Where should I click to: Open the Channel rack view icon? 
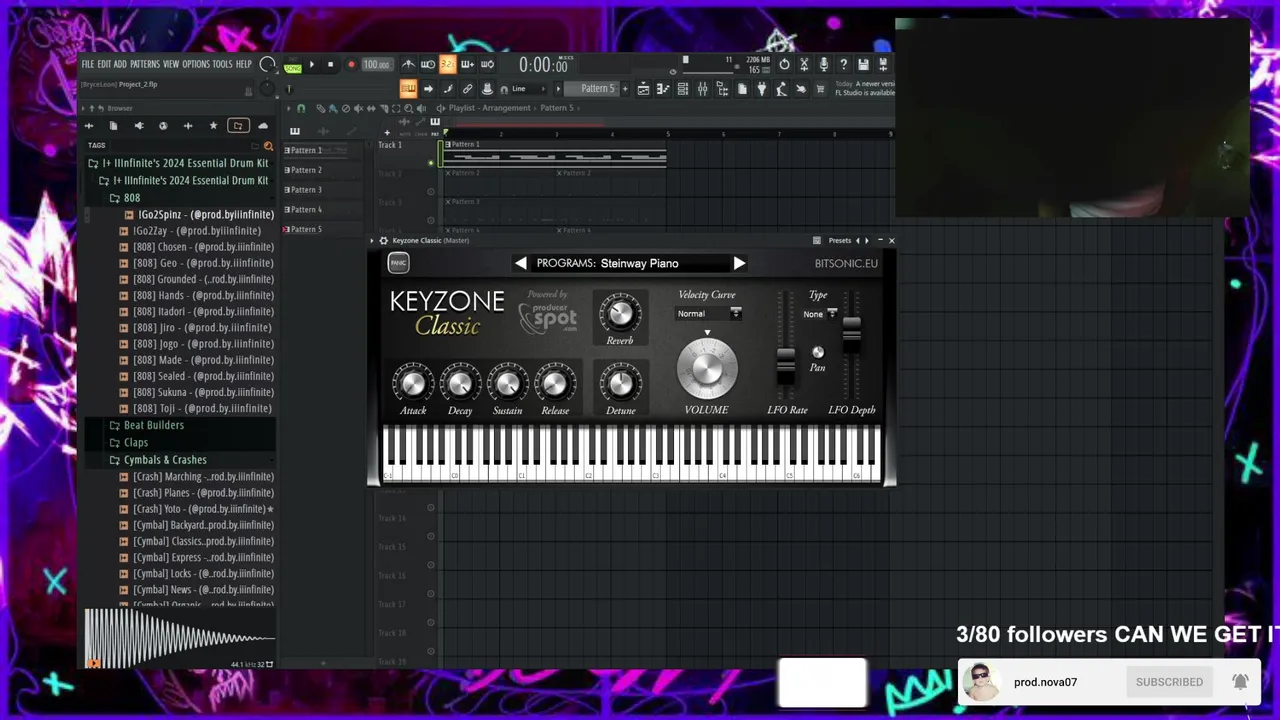click(682, 89)
